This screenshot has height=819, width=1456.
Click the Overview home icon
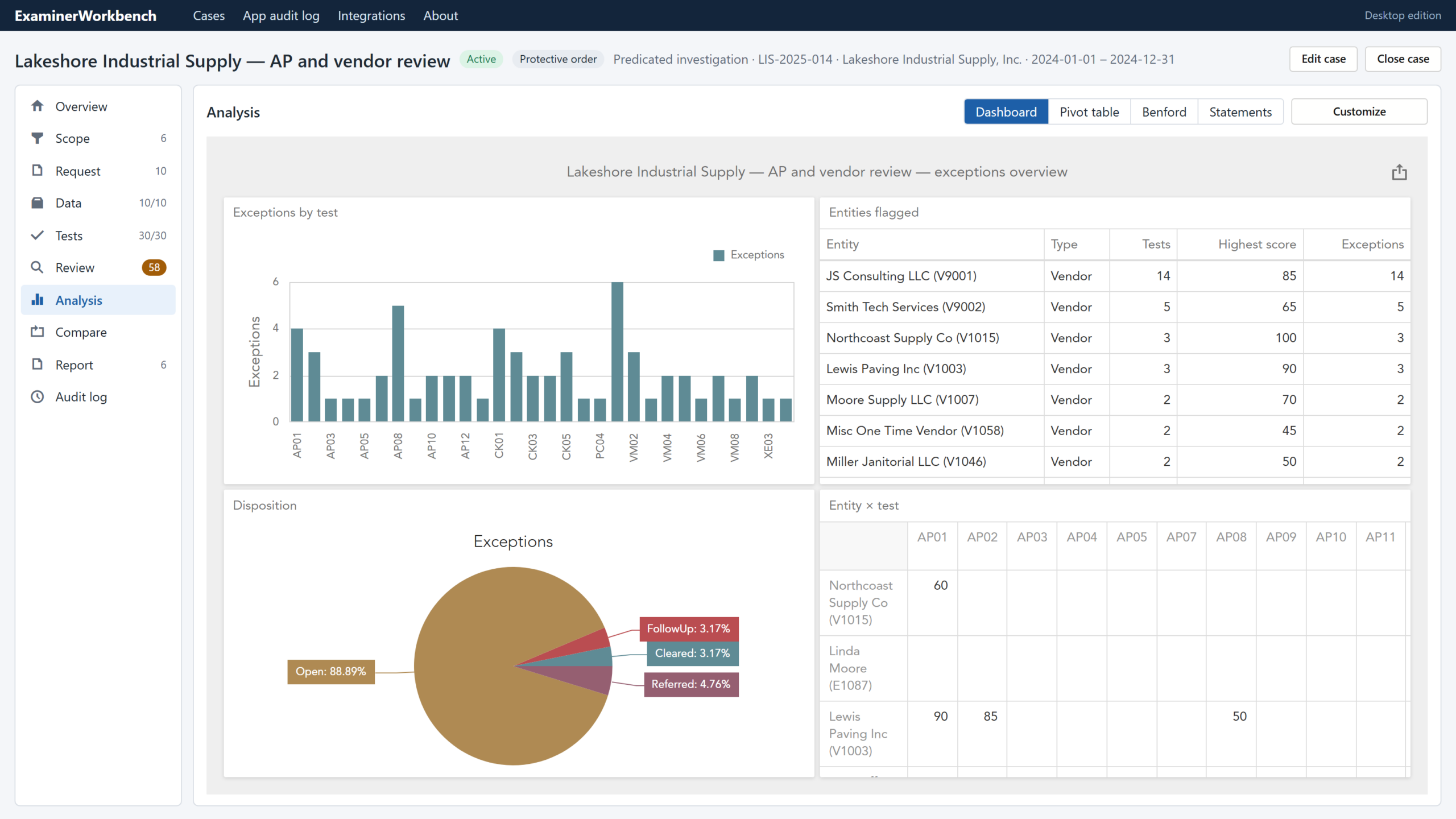click(38, 106)
